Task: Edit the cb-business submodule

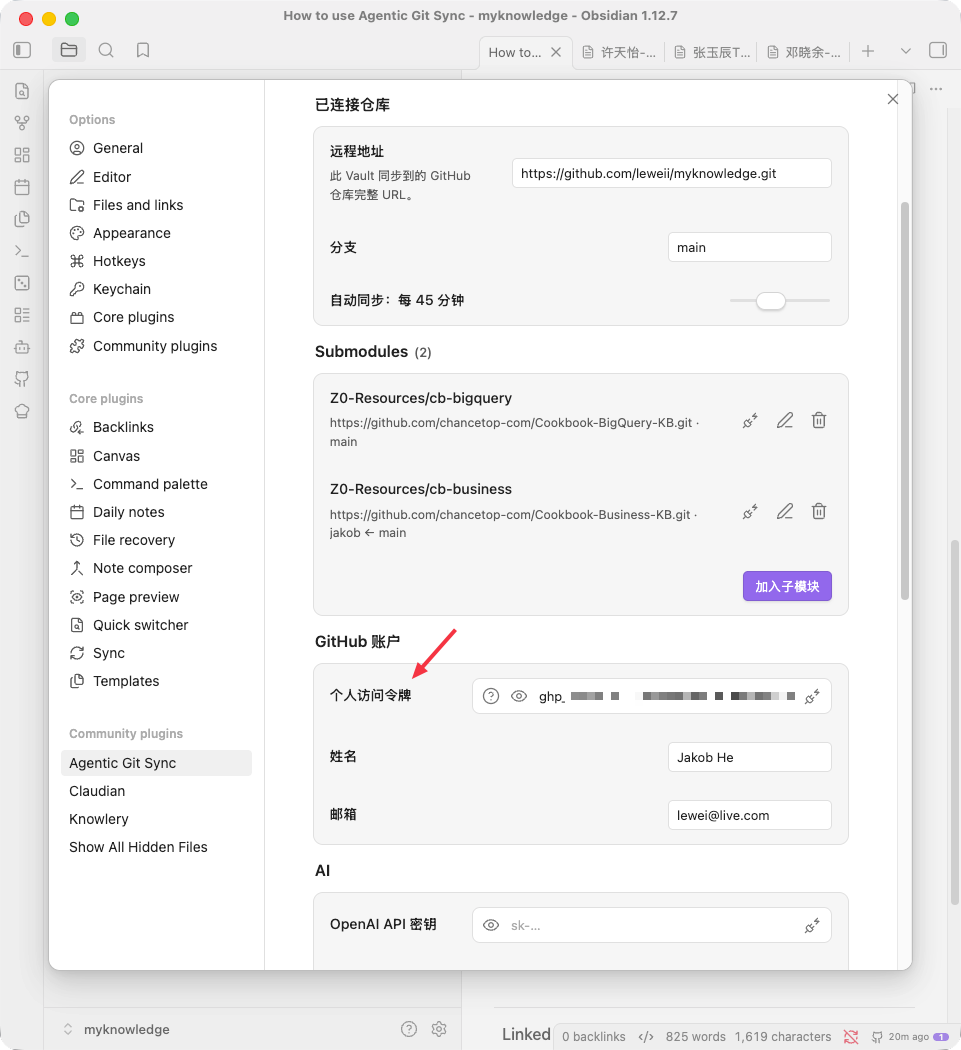Action: click(785, 512)
